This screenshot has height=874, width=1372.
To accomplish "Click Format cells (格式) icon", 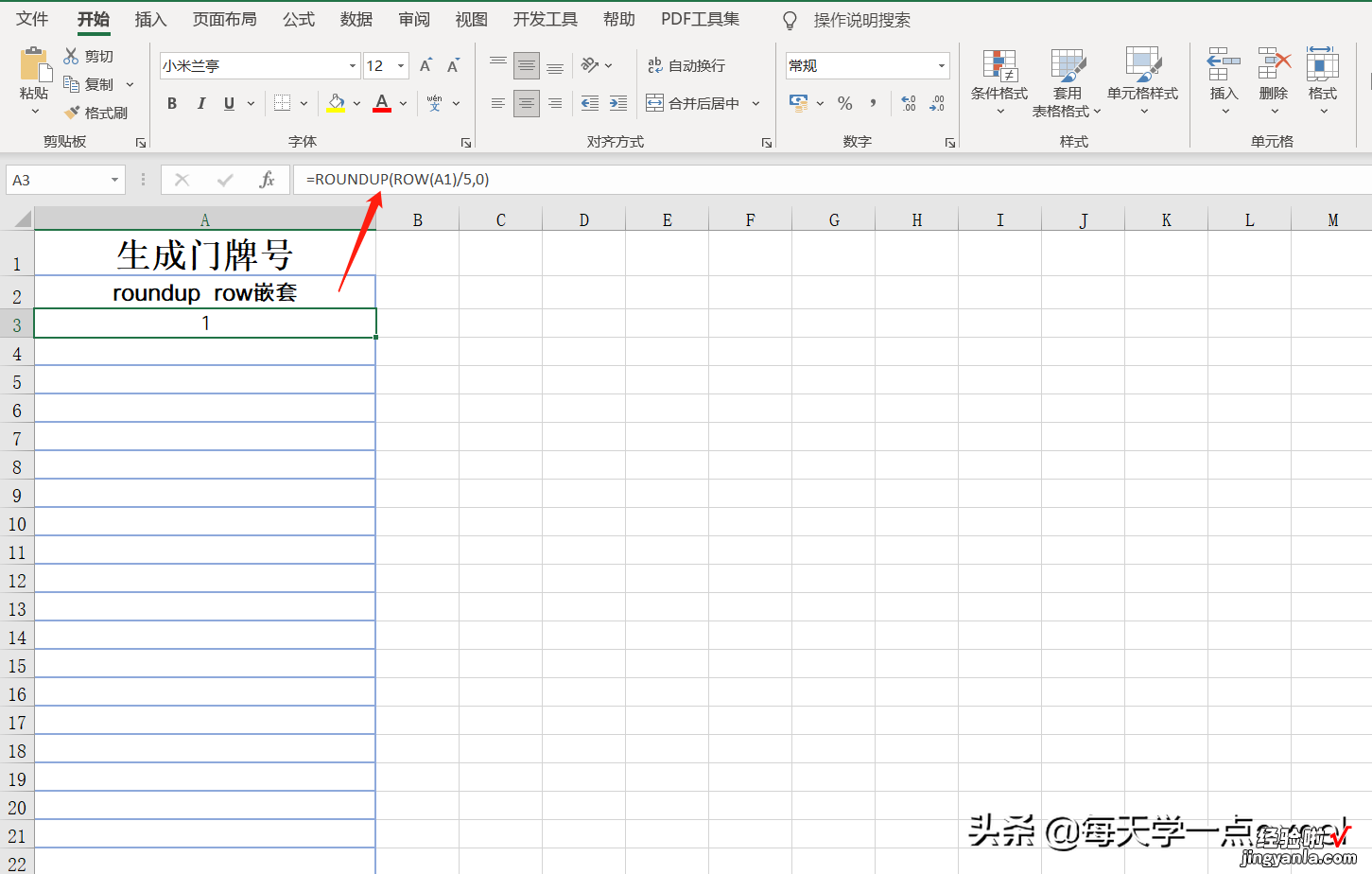I will tap(1322, 64).
